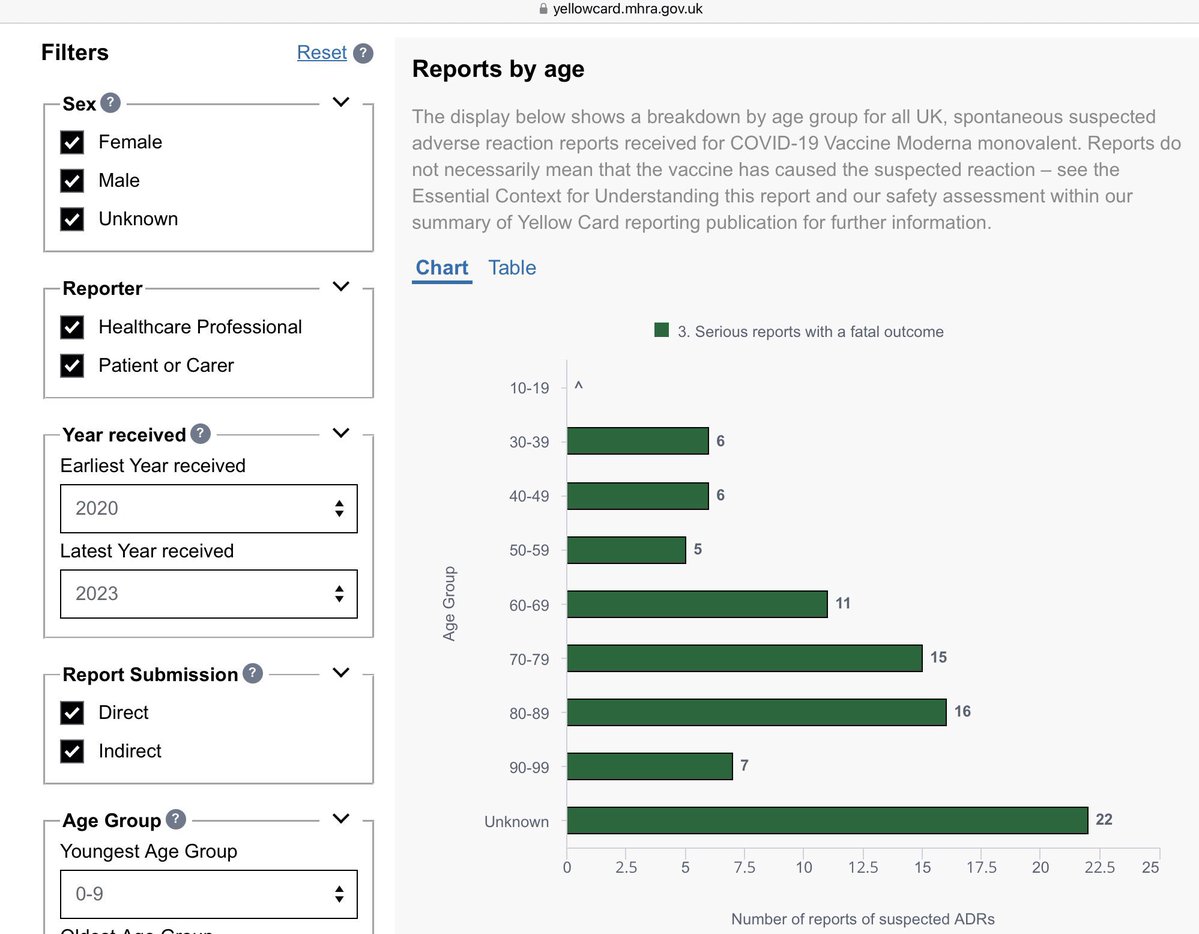Uncheck the Indirect report submission checkbox
Viewport: 1199px width, 934px height.
tap(72, 751)
